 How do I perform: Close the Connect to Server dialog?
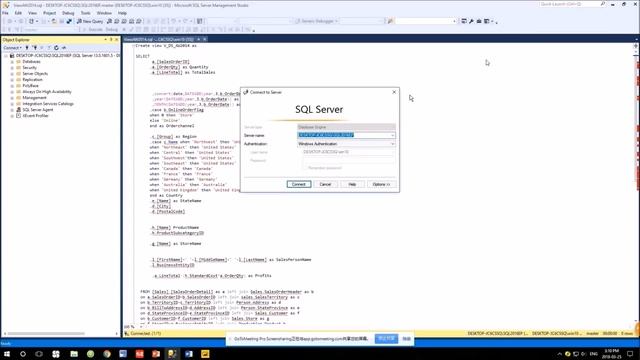click(394, 92)
